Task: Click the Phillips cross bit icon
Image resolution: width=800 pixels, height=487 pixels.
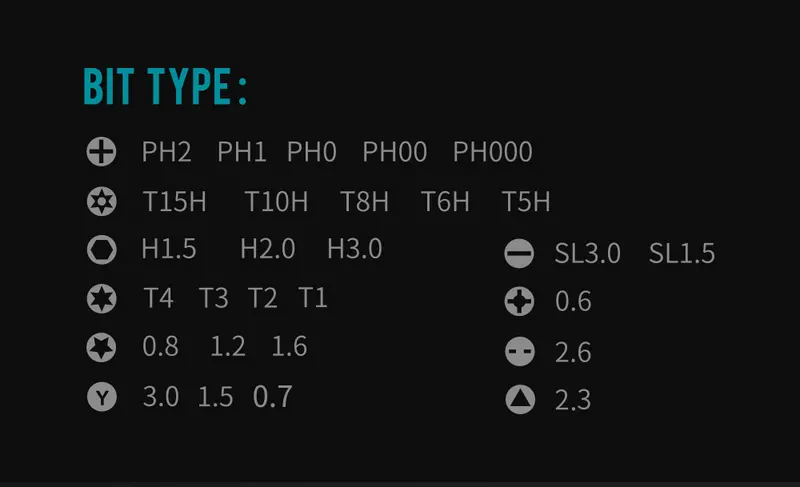Action: pyautogui.click(x=101, y=152)
